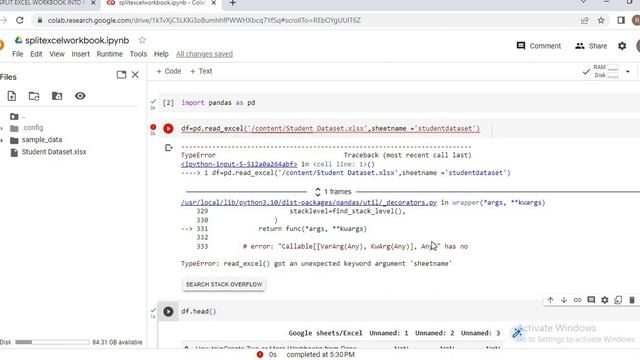Open the Runtime menu
Screen dimensions: 640x360
point(109,54)
